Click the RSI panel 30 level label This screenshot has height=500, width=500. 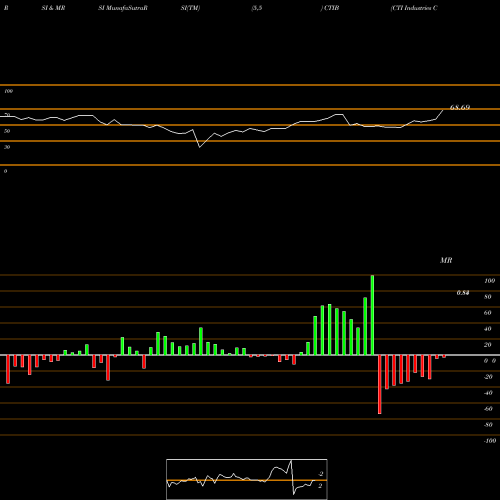[x=7, y=147]
